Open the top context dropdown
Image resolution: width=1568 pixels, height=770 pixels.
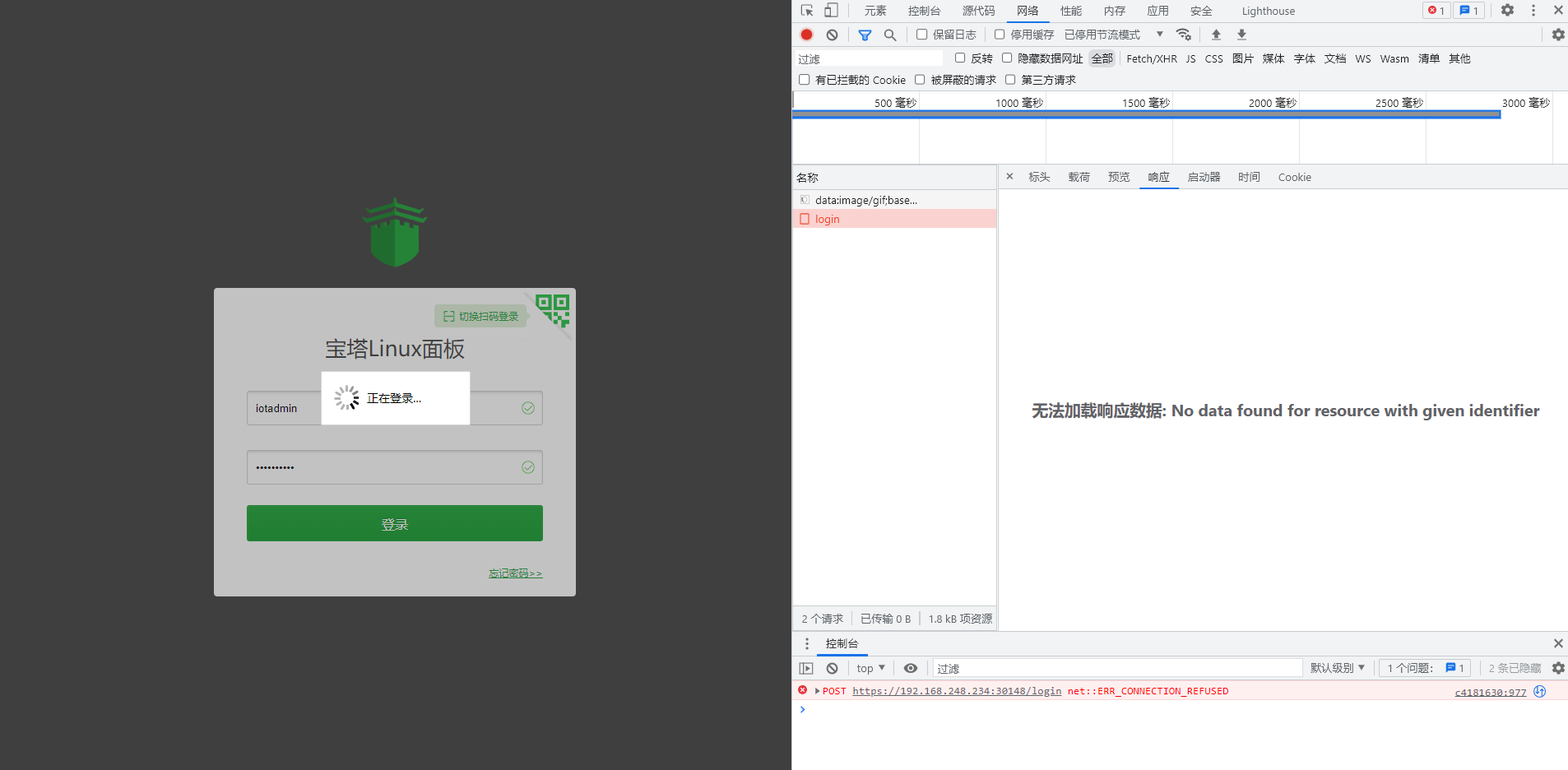(x=870, y=668)
